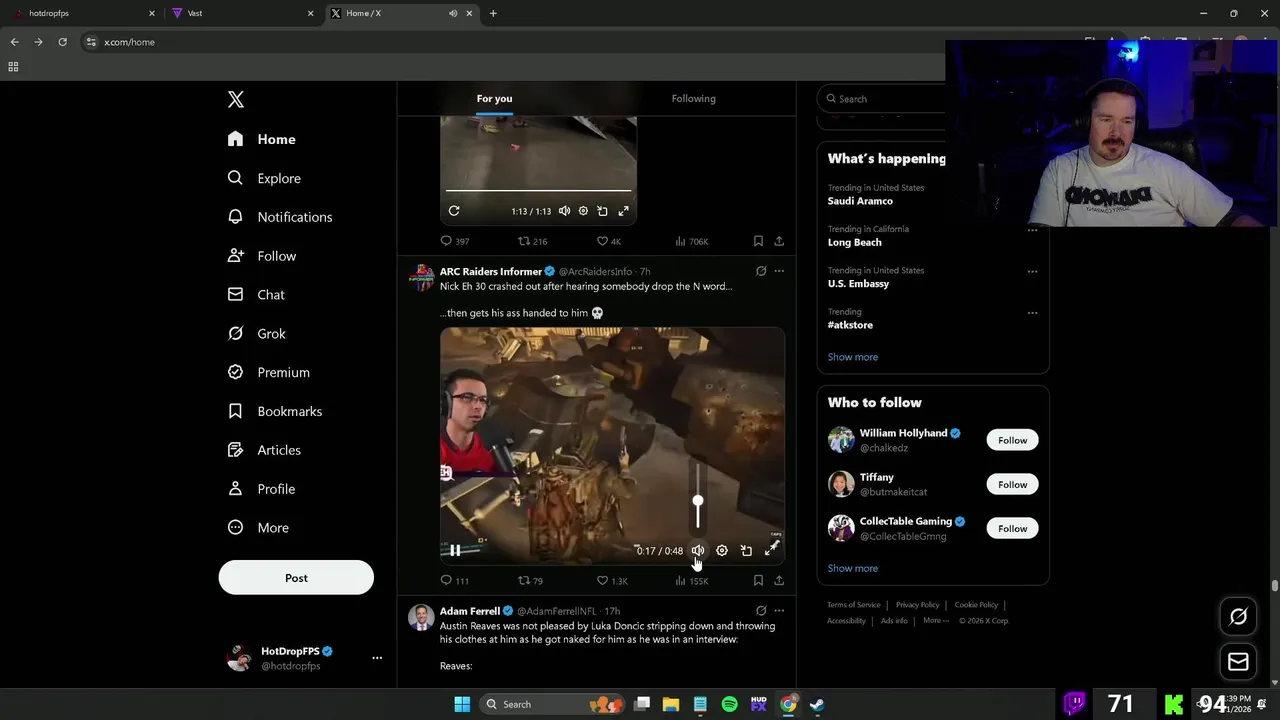
Task: Click the X logo in sidebar
Action: (236, 99)
